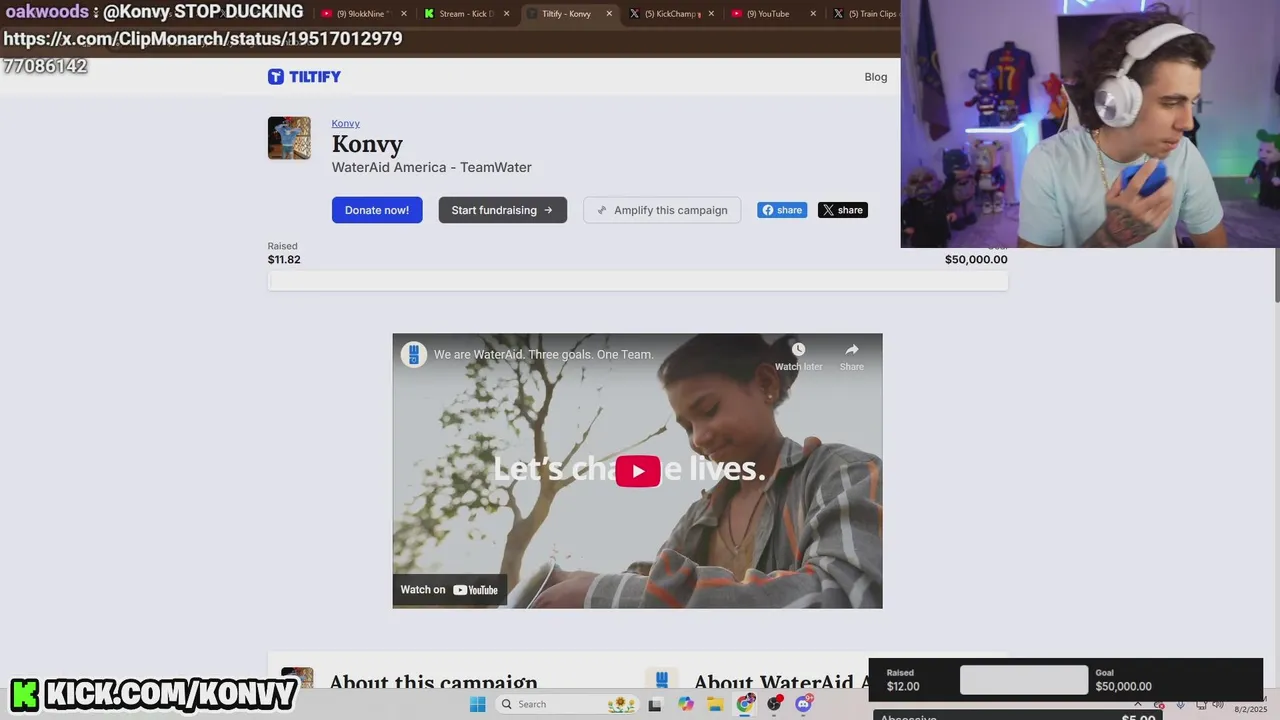Click the raised amount $11.82
Image resolution: width=1280 pixels, height=720 pixels.
[x=284, y=260]
